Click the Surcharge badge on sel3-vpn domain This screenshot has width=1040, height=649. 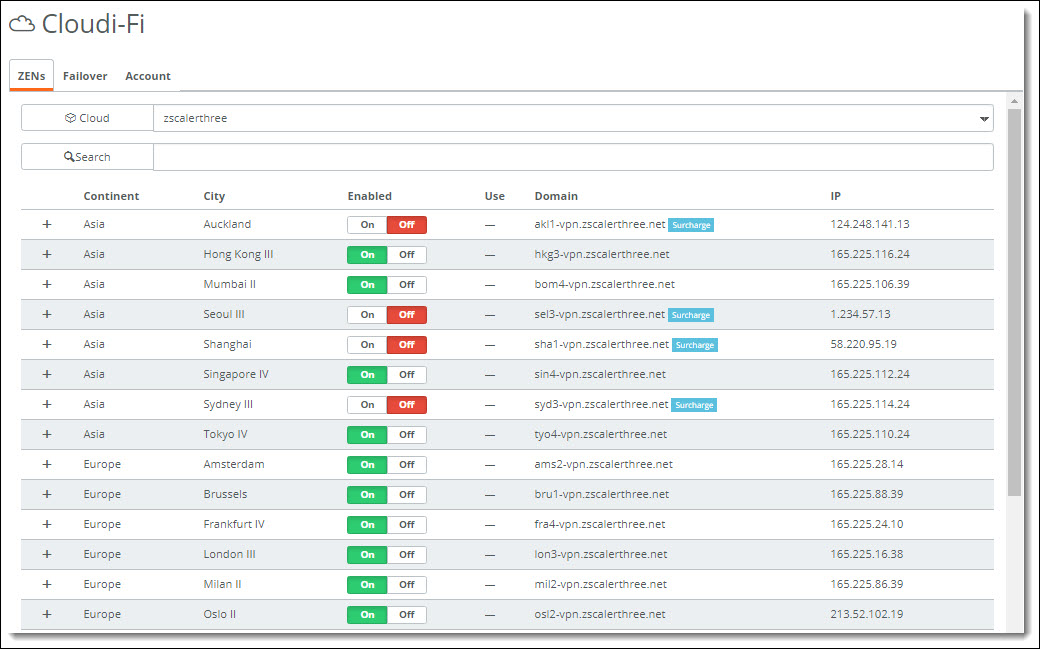(690, 315)
